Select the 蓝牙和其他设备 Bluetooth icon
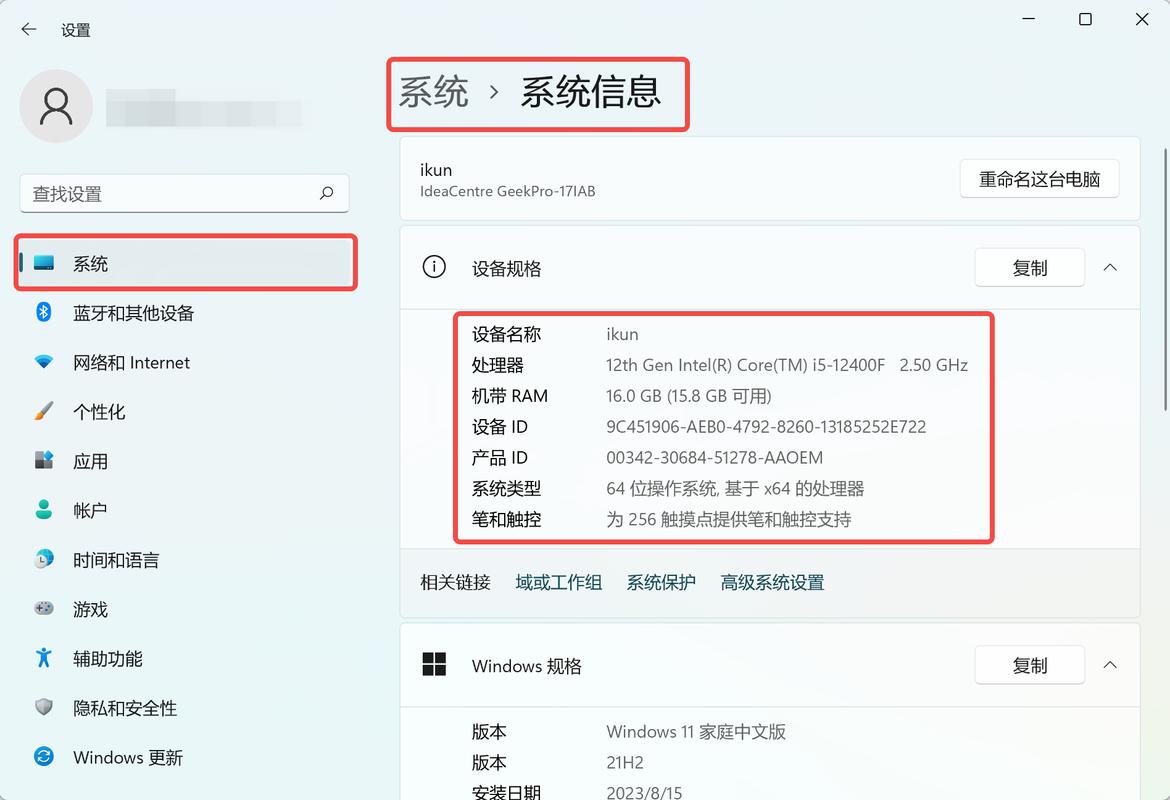 pyautogui.click(x=43, y=313)
